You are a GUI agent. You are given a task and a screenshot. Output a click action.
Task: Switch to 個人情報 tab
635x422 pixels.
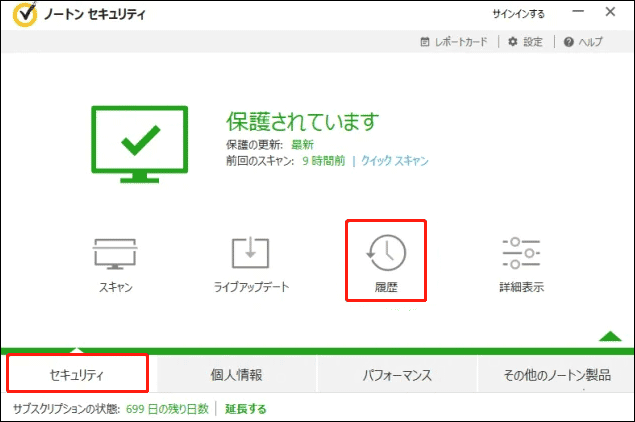pyautogui.click(x=237, y=375)
